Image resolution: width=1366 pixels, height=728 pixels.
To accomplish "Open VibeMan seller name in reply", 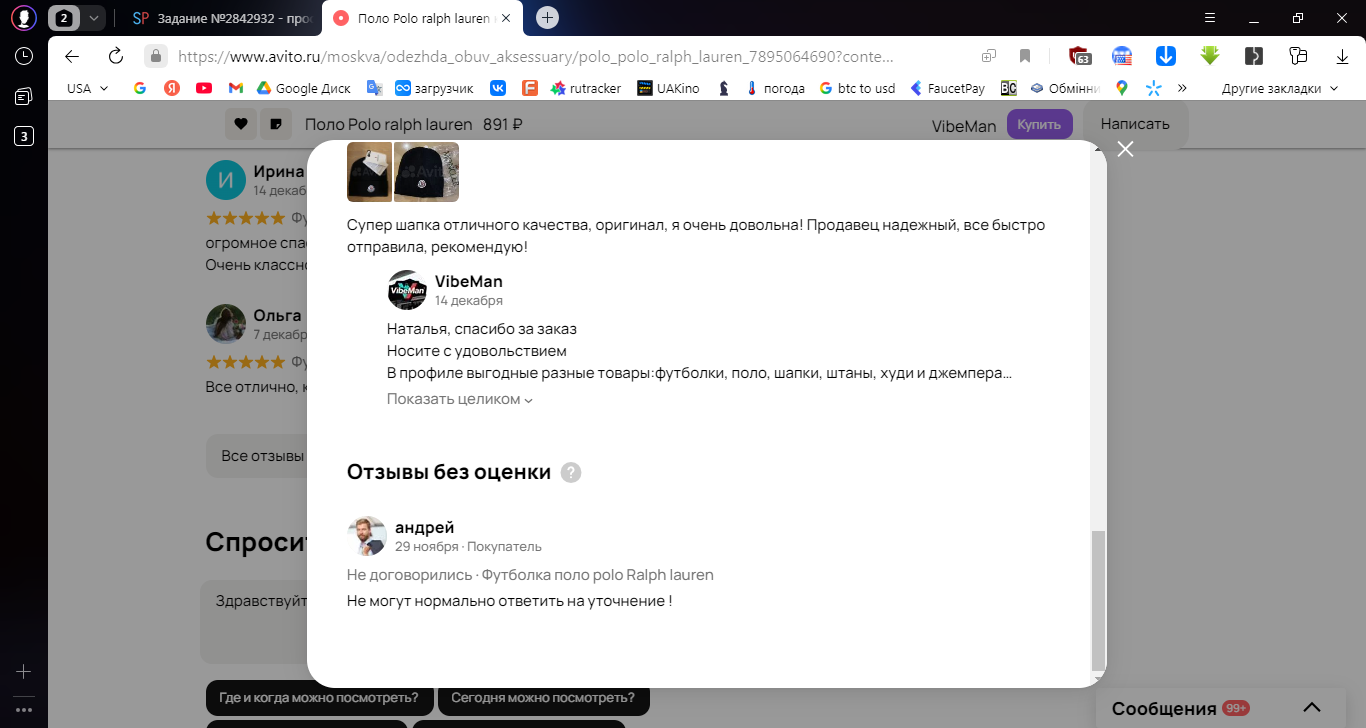I will [x=469, y=281].
